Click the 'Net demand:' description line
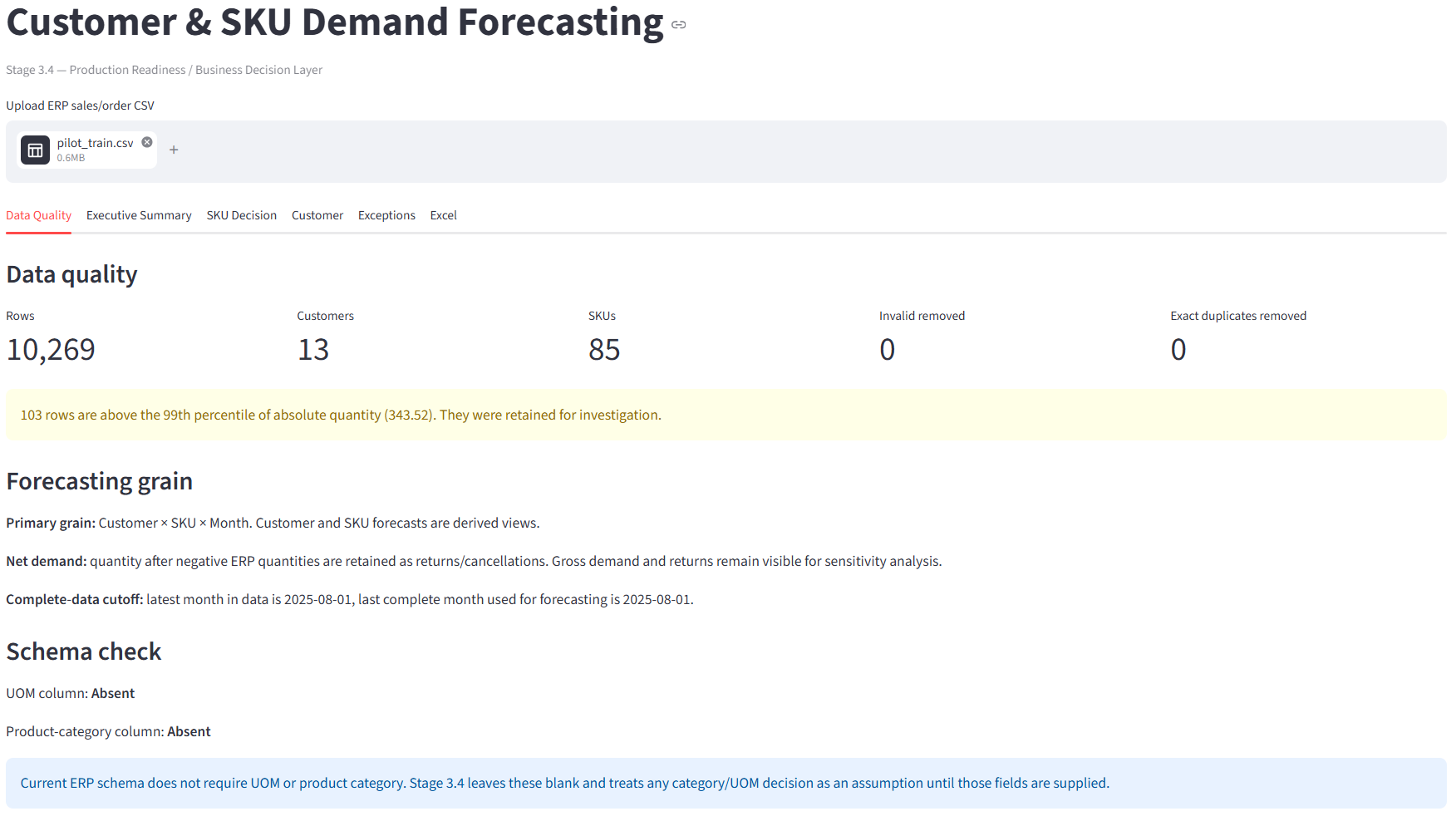This screenshot has width=1456, height=821. (474, 561)
